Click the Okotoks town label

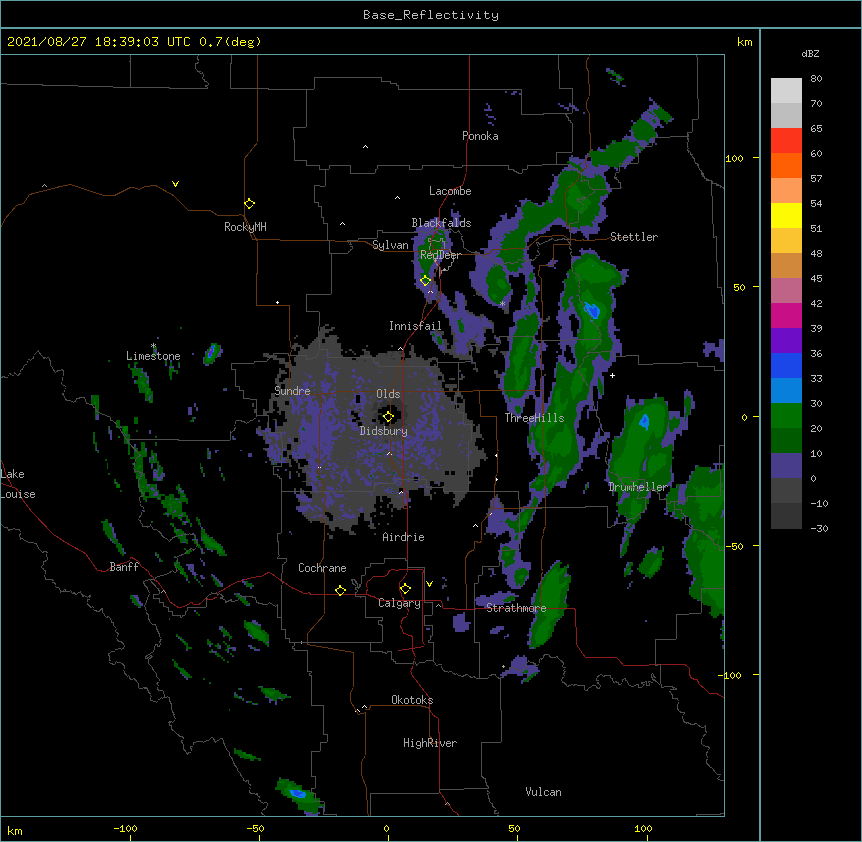point(412,700)
